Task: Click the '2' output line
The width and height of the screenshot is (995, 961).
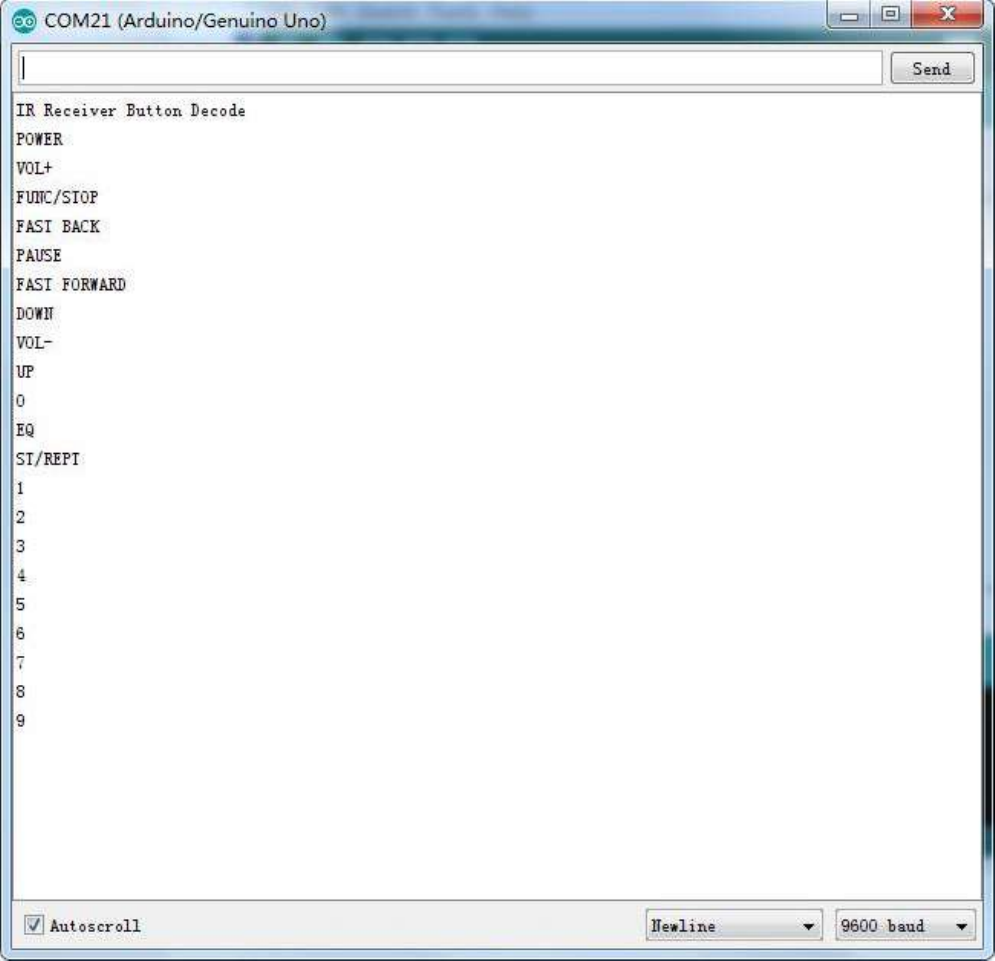Action: (20, 517)
